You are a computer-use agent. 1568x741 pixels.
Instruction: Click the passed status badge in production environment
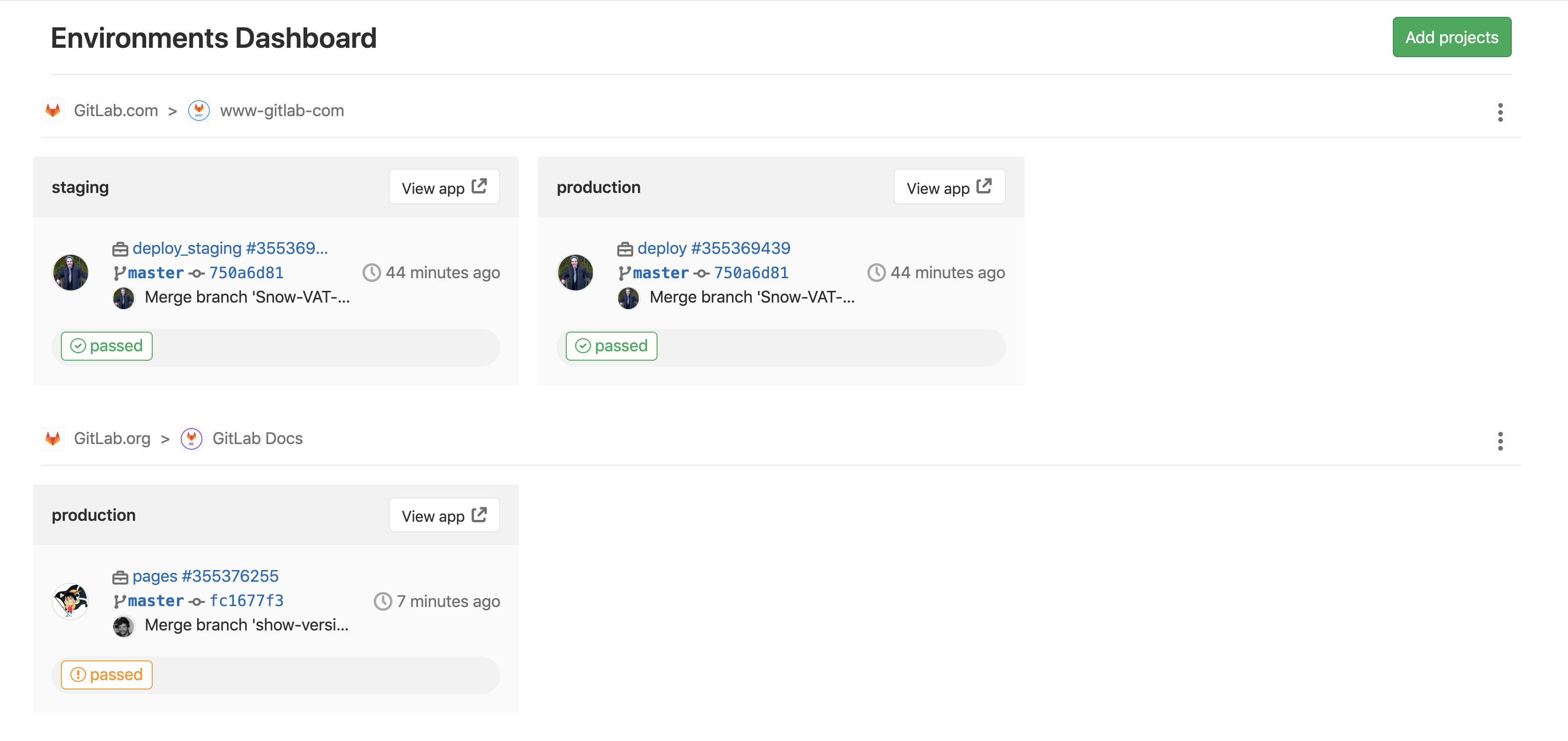[611, 345]
